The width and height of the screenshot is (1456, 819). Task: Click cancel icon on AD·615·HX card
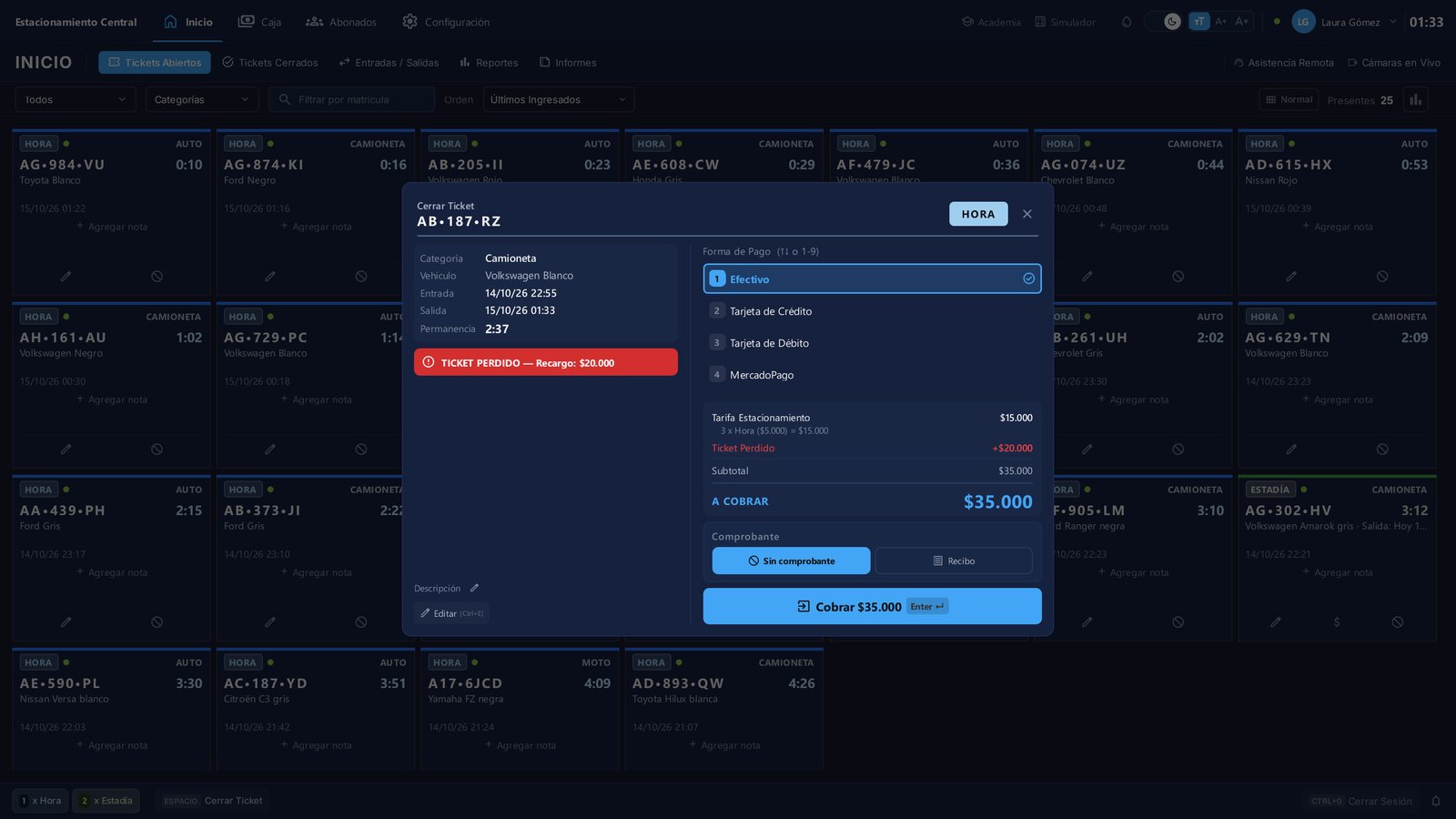pyautogui.click(x=1382, y=276)
